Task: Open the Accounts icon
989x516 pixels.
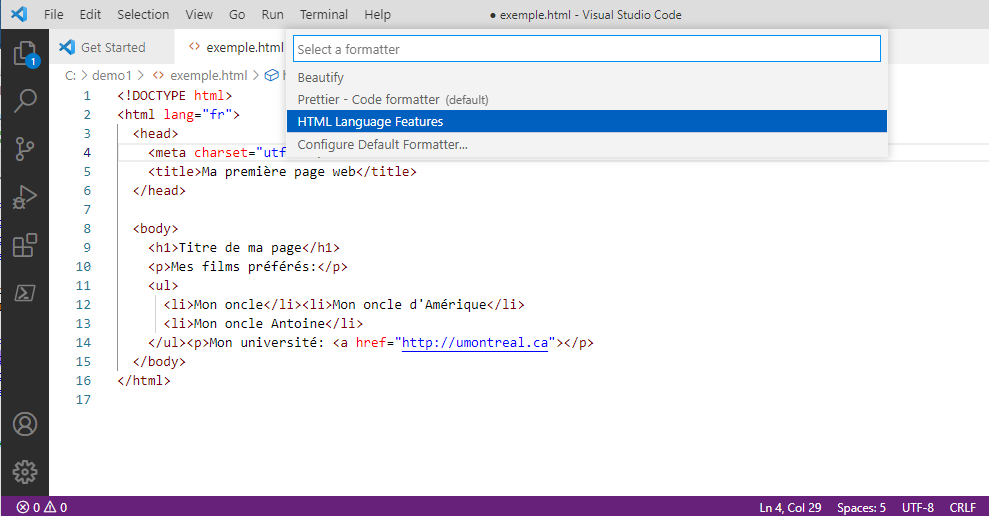Action: [x=25, y=424]
